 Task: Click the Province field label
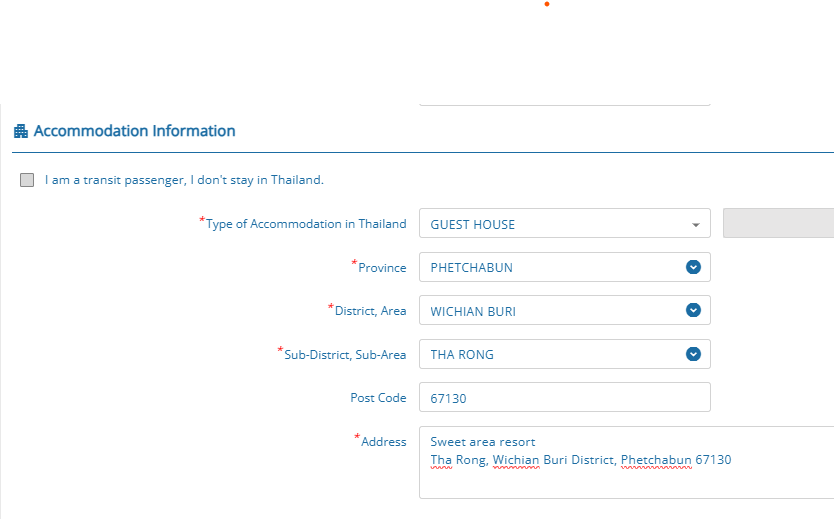point(382,268)
